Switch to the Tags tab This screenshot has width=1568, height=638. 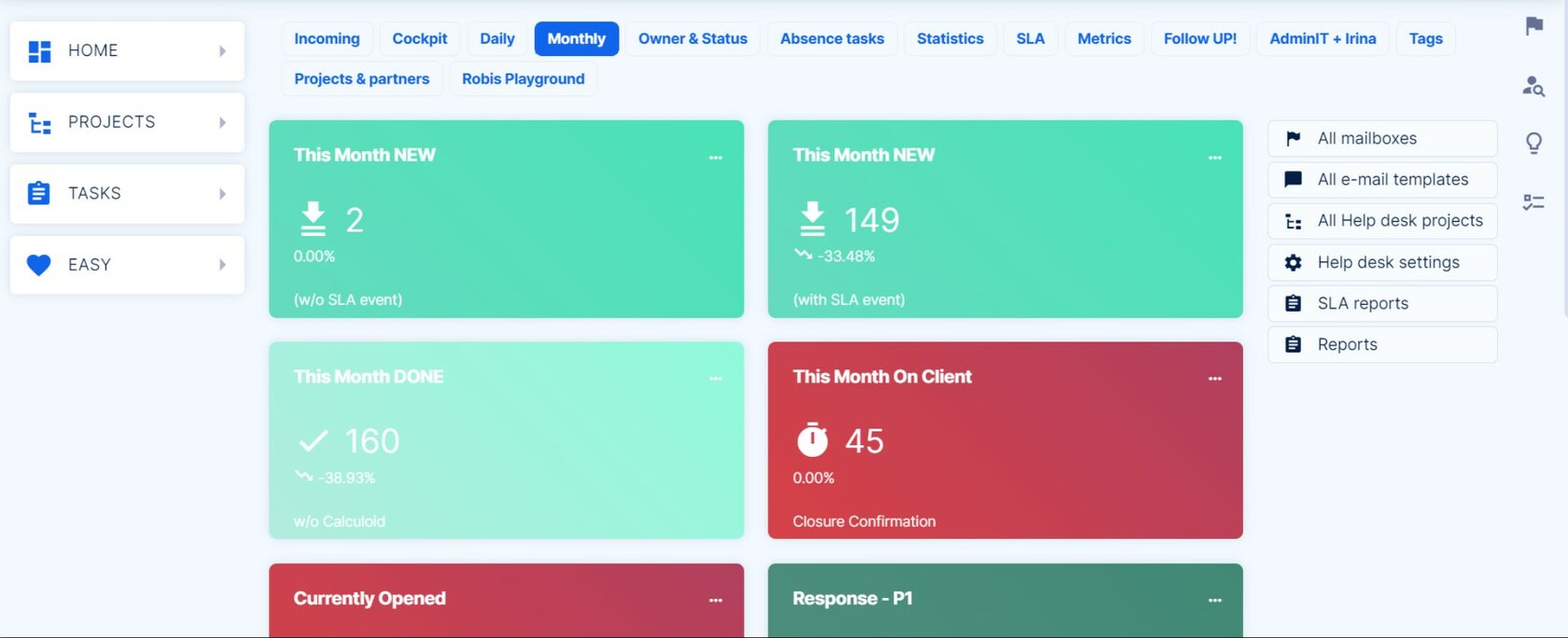(1426, 39)
